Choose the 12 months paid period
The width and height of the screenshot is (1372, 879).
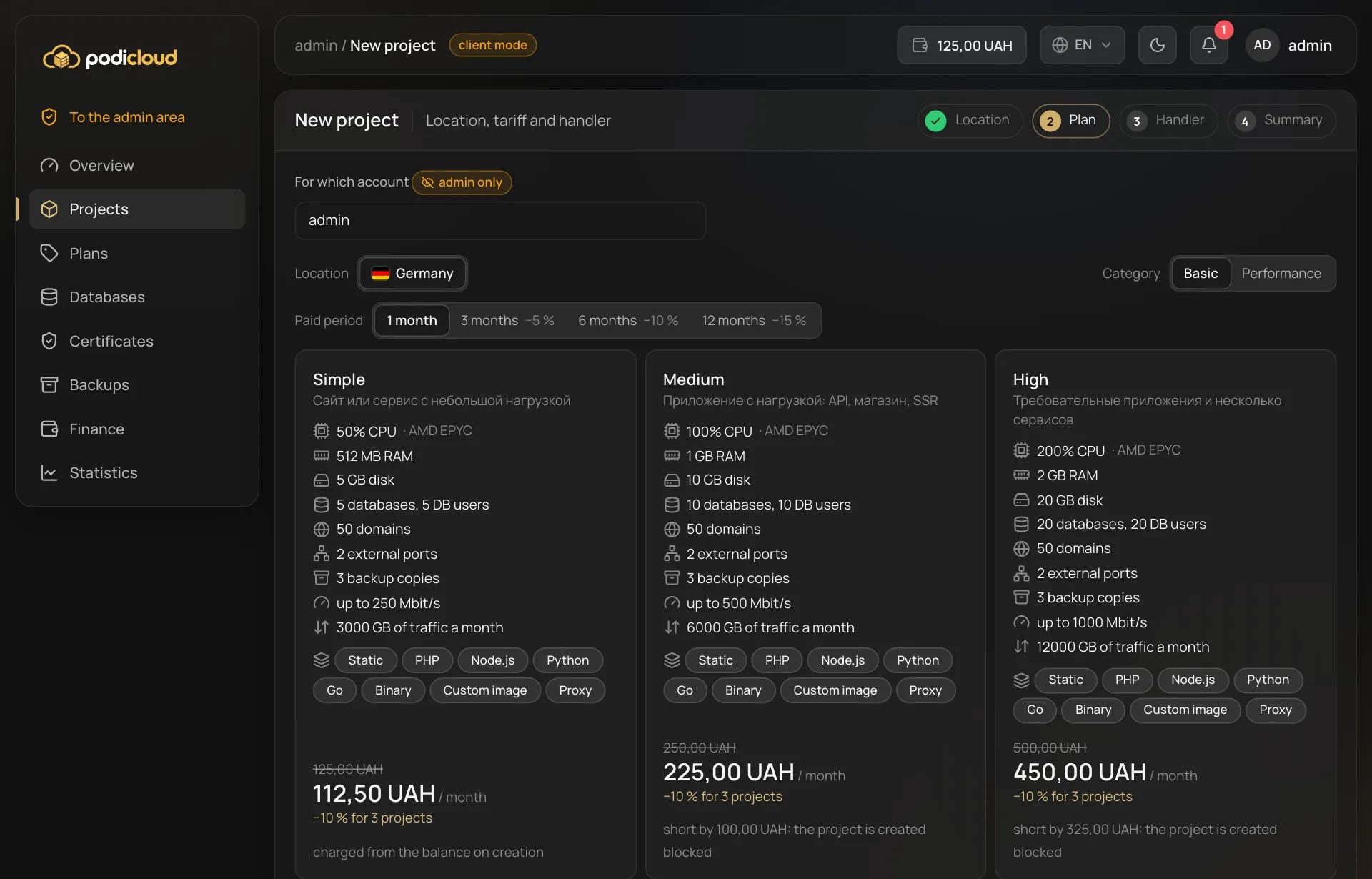pyautogui.click(x=754, y=320)
